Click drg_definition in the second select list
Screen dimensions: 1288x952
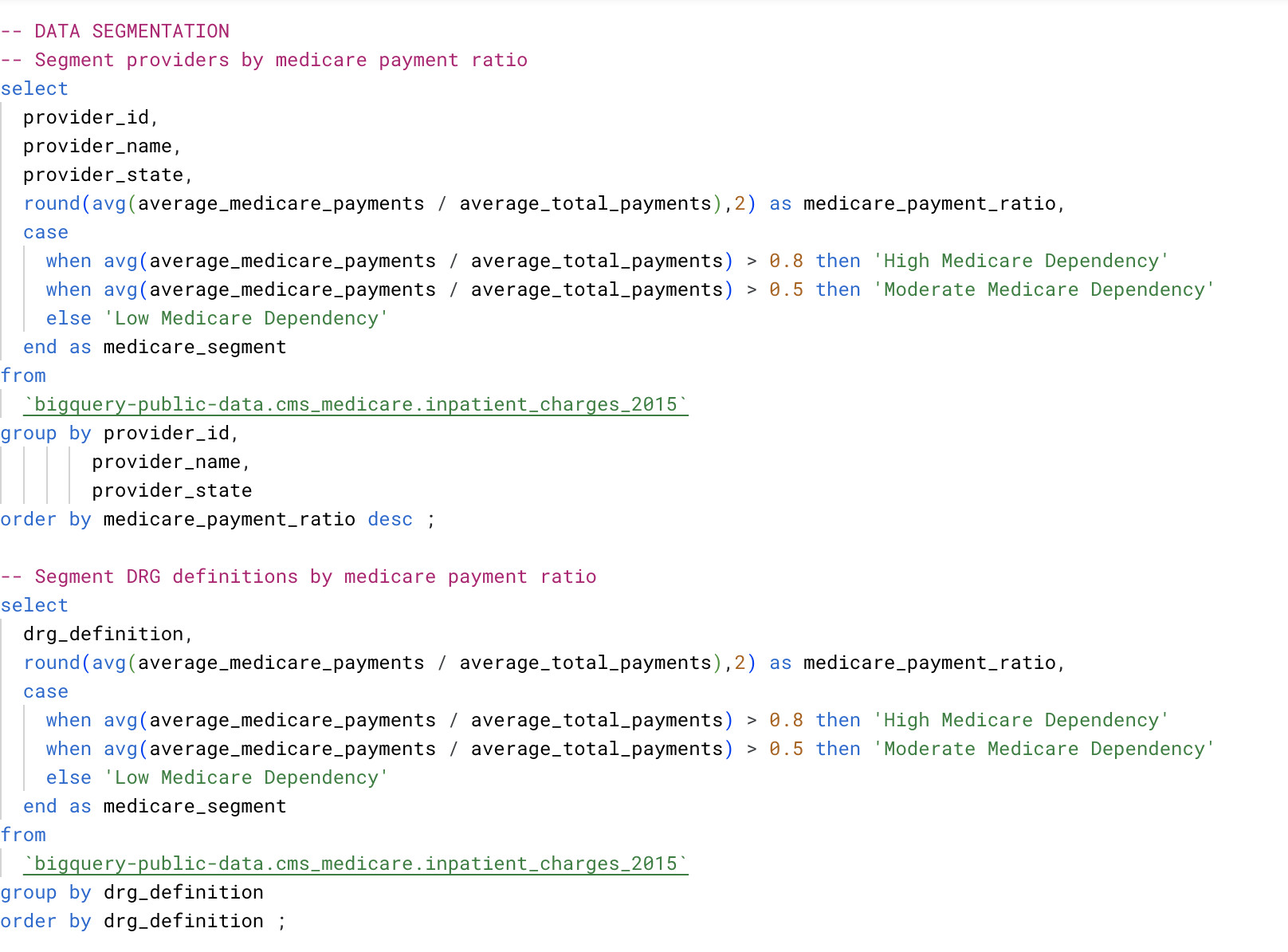(x=104, y=634)
